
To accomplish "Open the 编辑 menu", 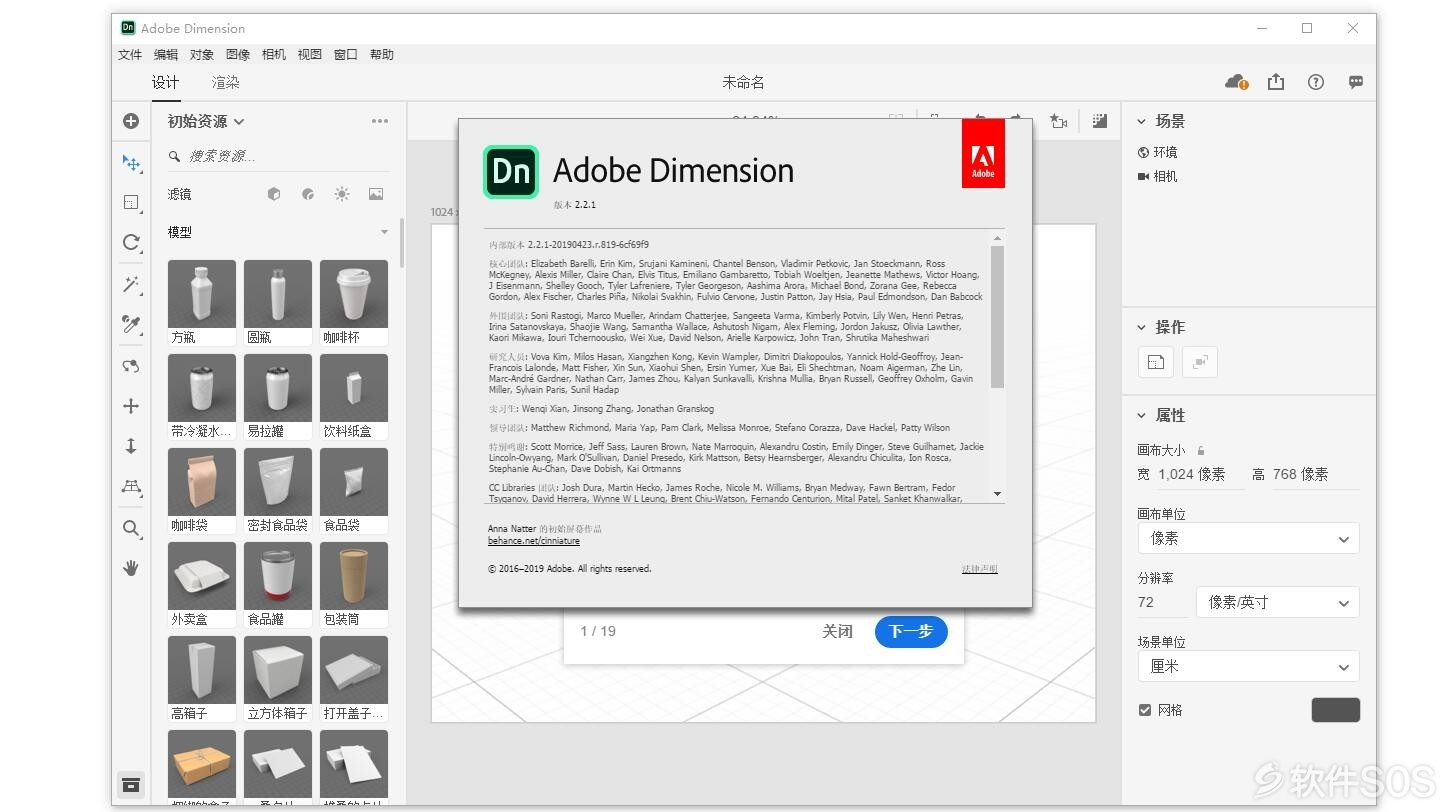I will (166, 55).
